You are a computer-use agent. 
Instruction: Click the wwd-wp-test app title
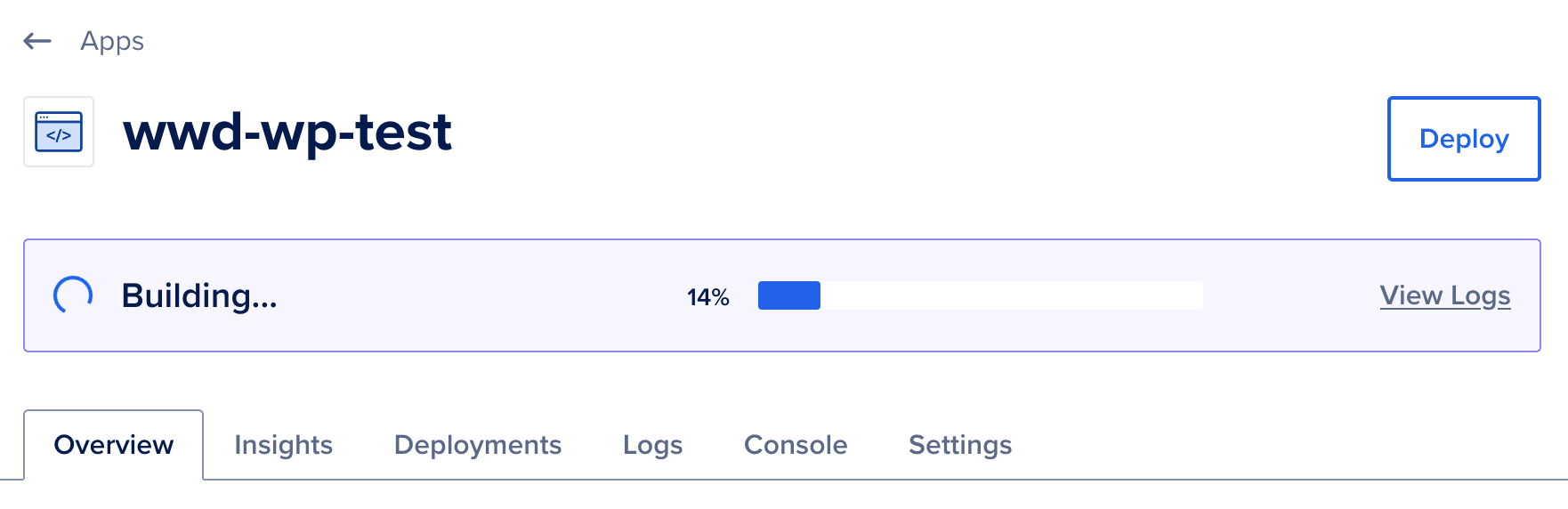(x=287, y=132)
